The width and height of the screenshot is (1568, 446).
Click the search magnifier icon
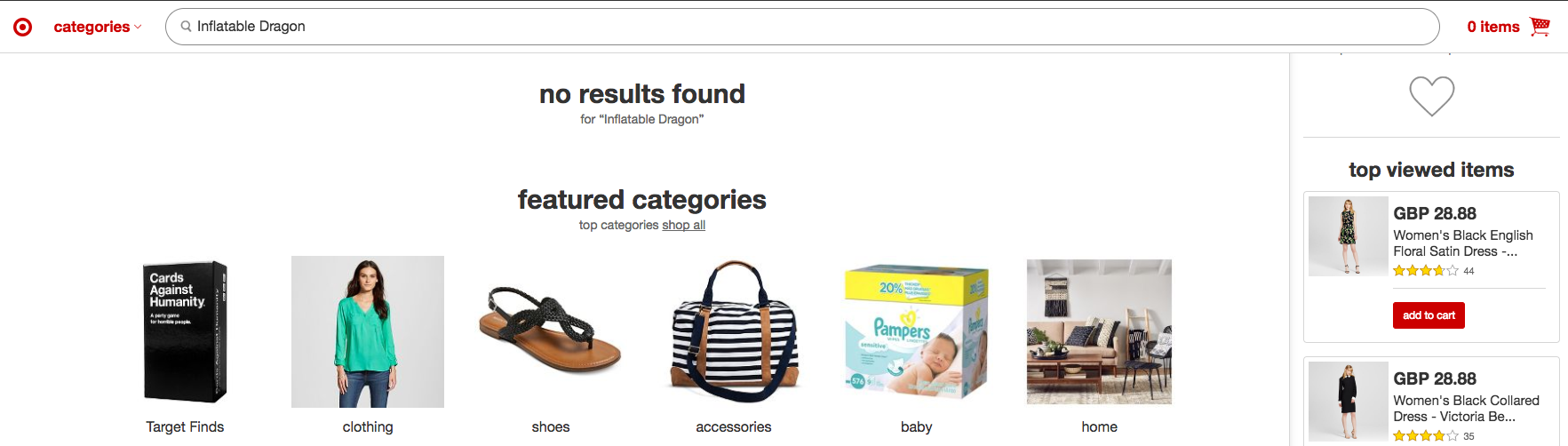[186, 27]
